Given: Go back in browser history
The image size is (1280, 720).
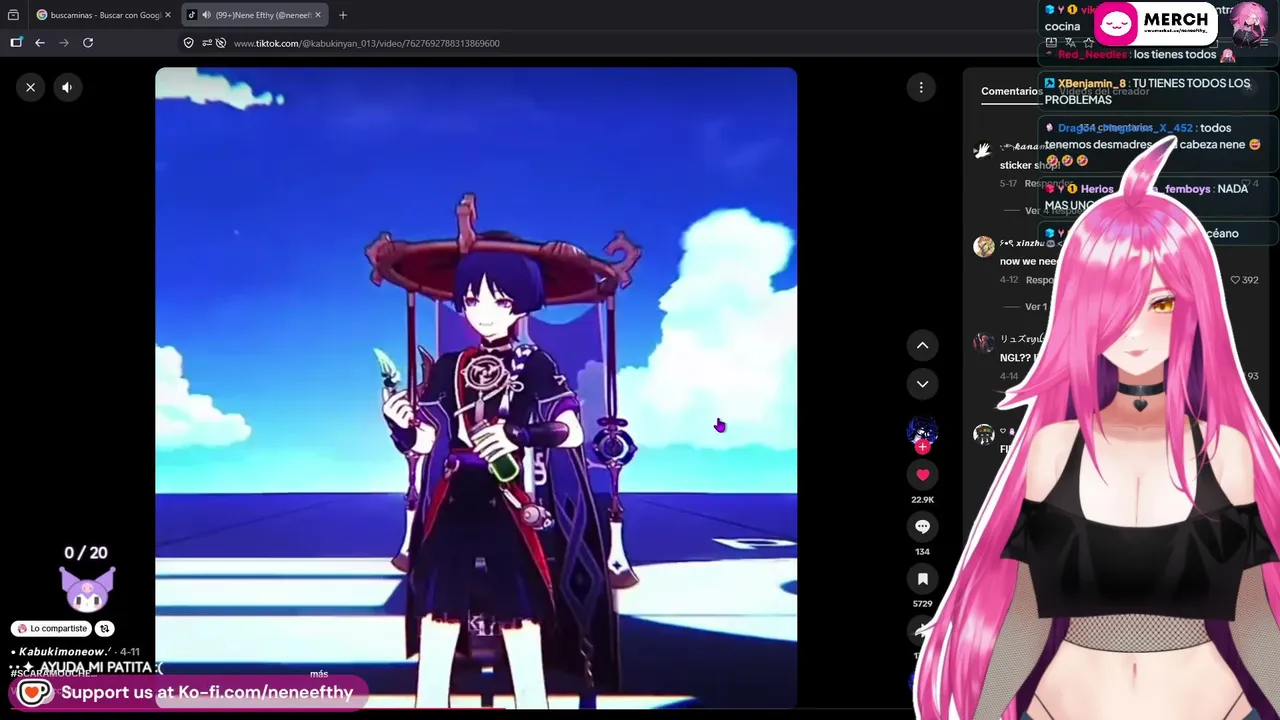Looking at the screenshot, I should (40, 43).
